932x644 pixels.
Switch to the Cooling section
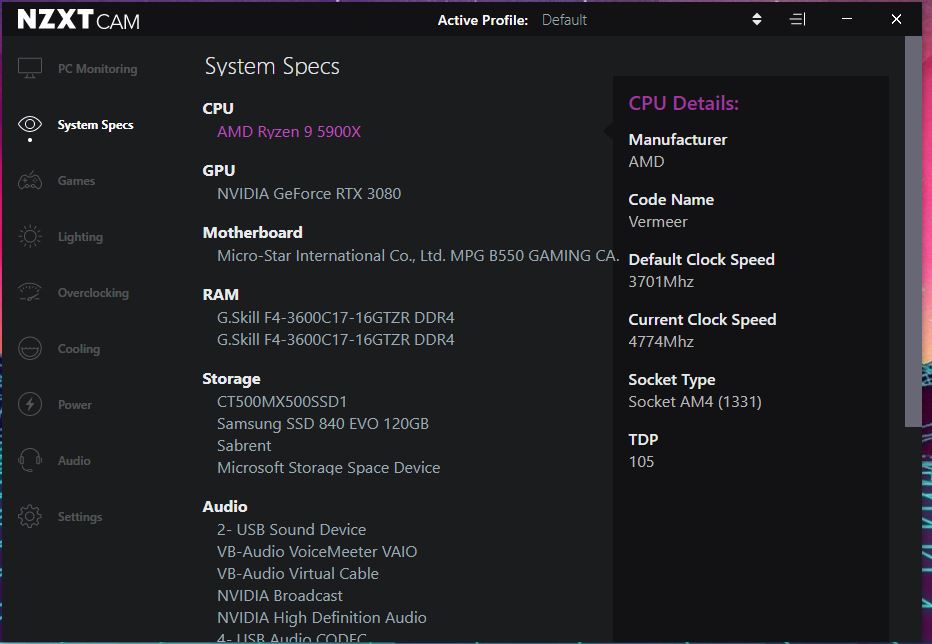78,348
